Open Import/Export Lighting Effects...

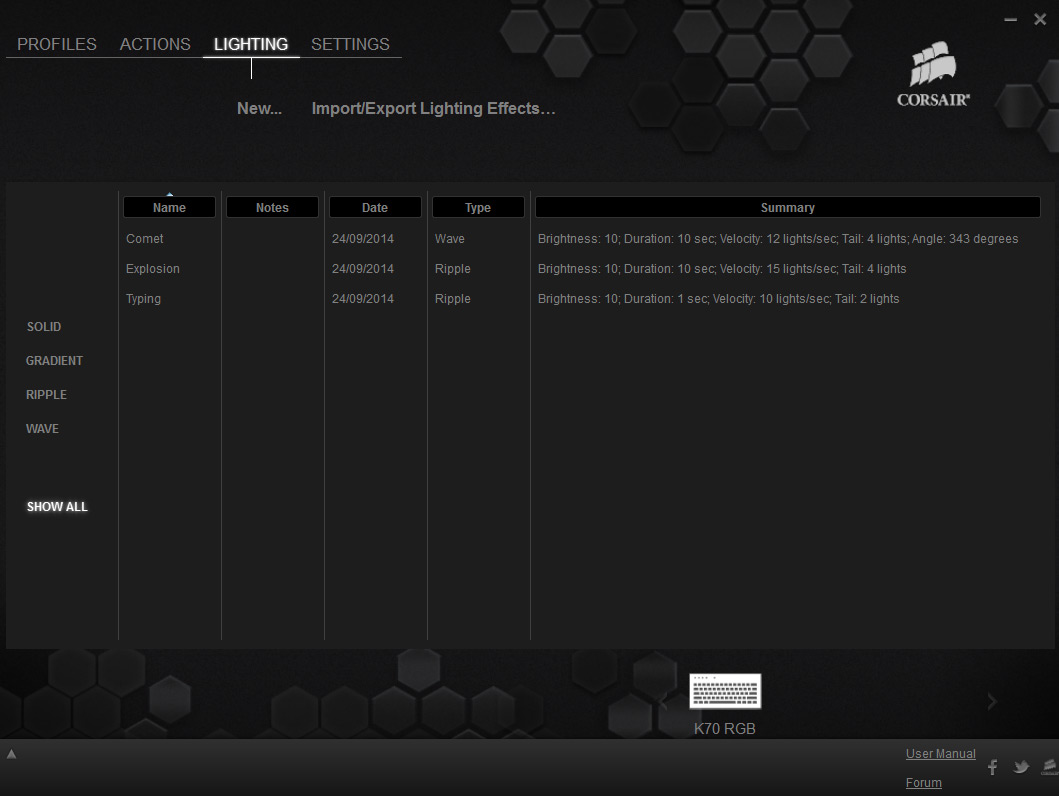(x=434, y=109)
